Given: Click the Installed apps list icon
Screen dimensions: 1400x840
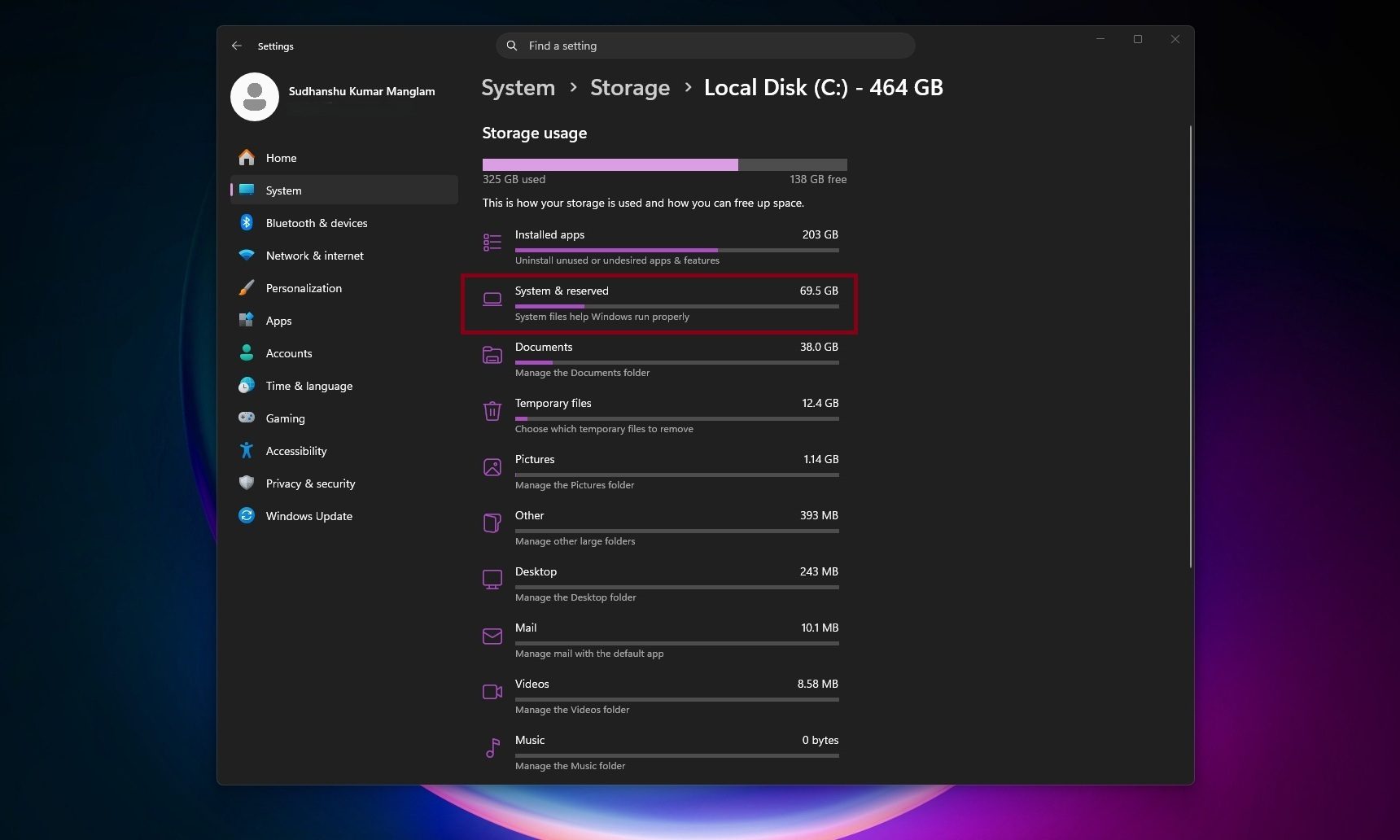Looking at the screenshot, I should click(x=492, y=243).
